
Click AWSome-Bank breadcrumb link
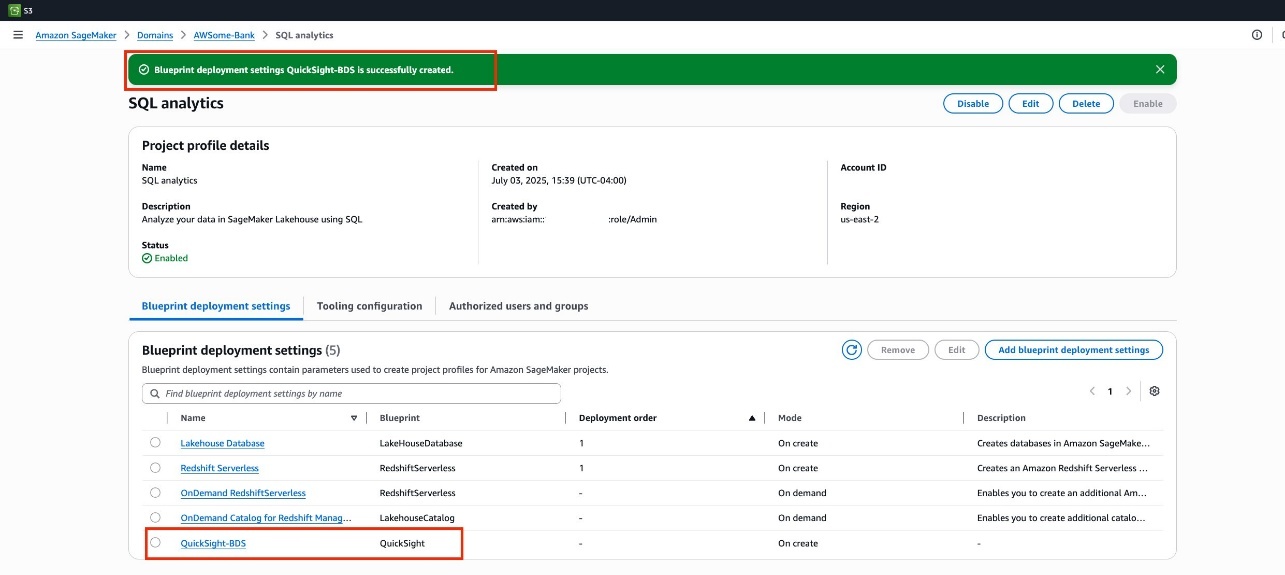pyautogui.click(x=224, y=35)
